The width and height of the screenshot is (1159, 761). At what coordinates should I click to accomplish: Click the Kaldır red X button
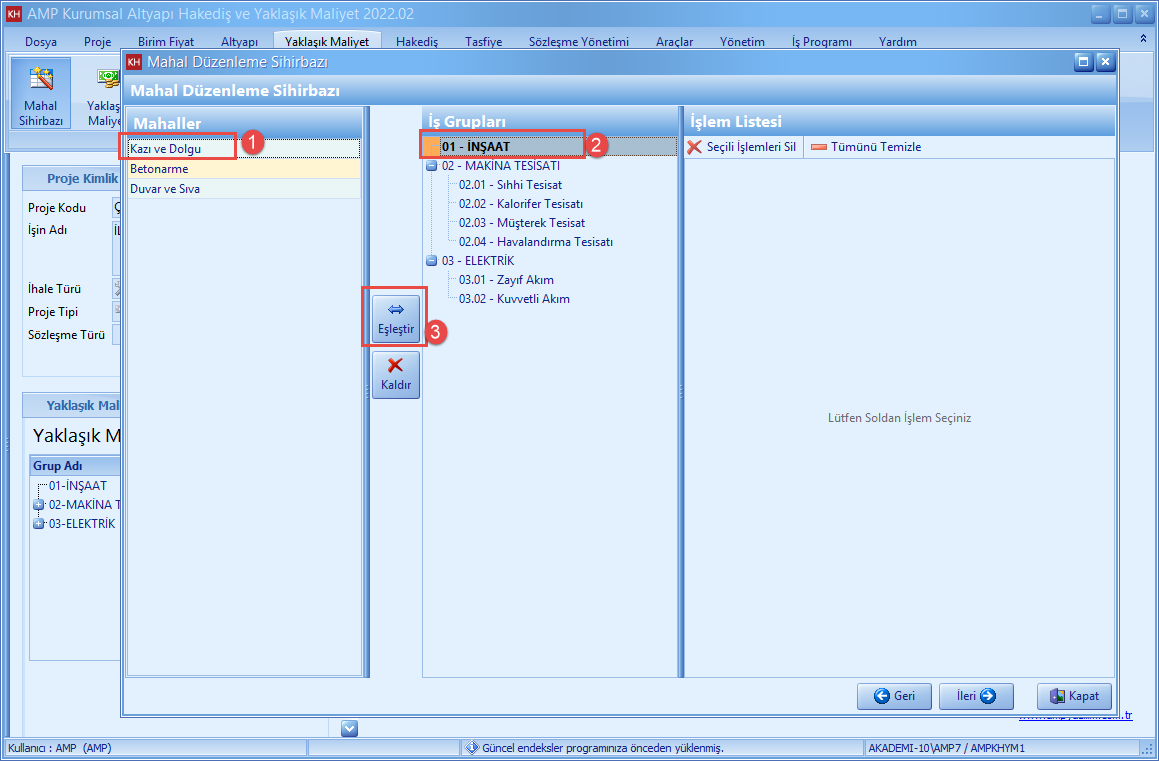396,374
